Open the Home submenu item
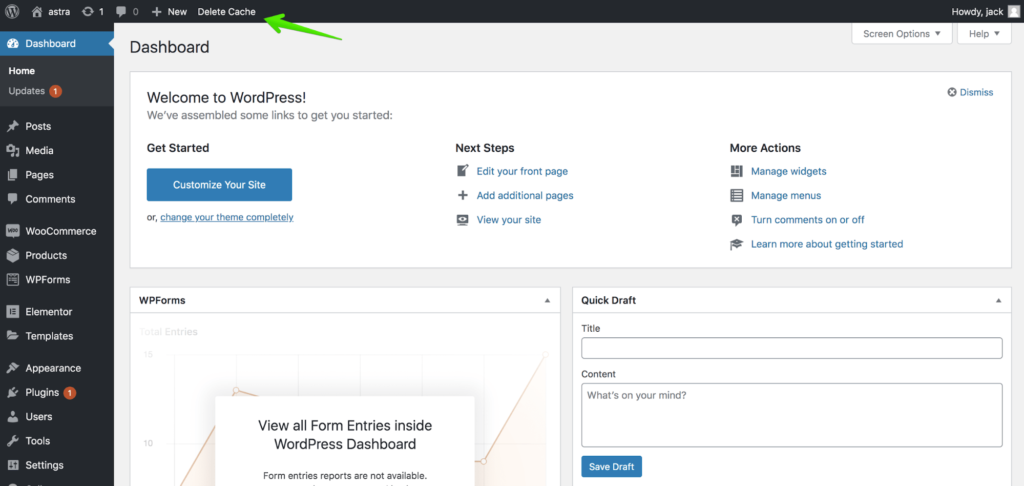The width and height of the screenshot is (1024, 486). click(22, 71)
